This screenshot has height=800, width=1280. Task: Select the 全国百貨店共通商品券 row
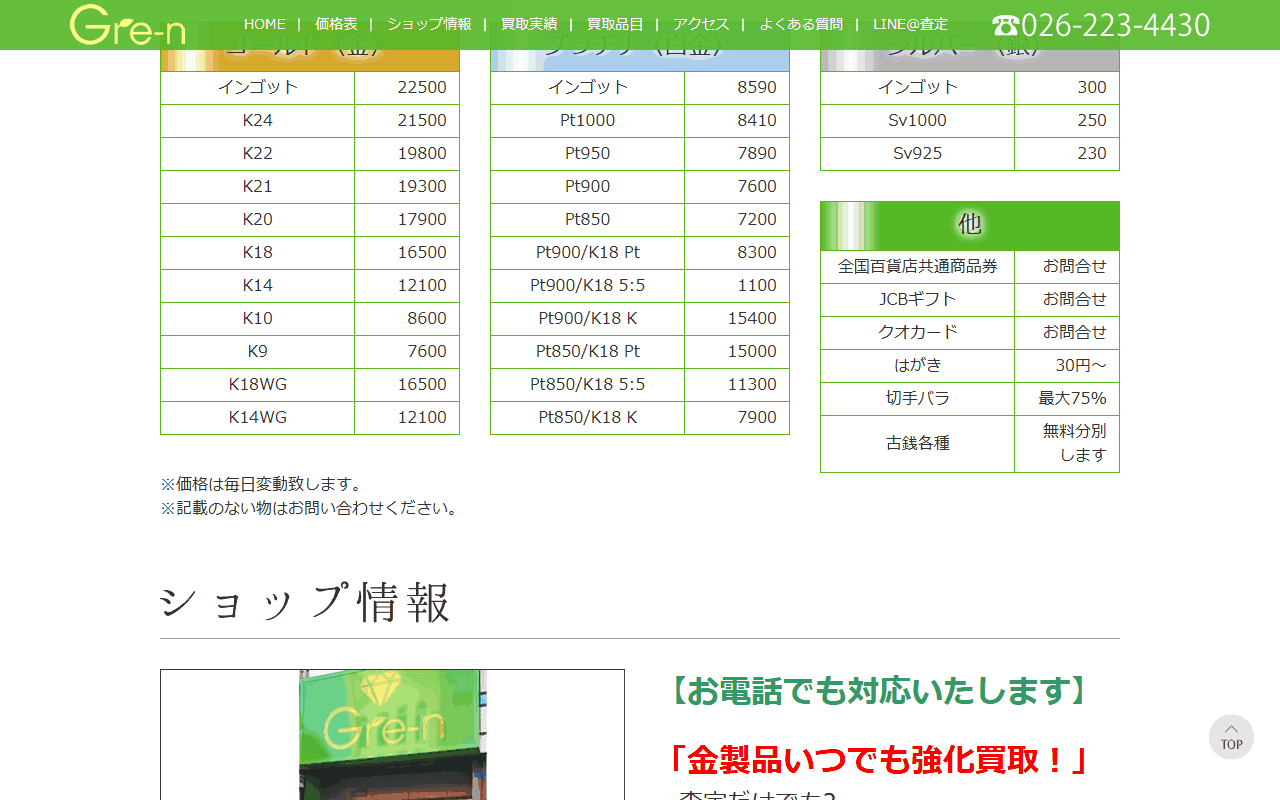tap(970, 267)
